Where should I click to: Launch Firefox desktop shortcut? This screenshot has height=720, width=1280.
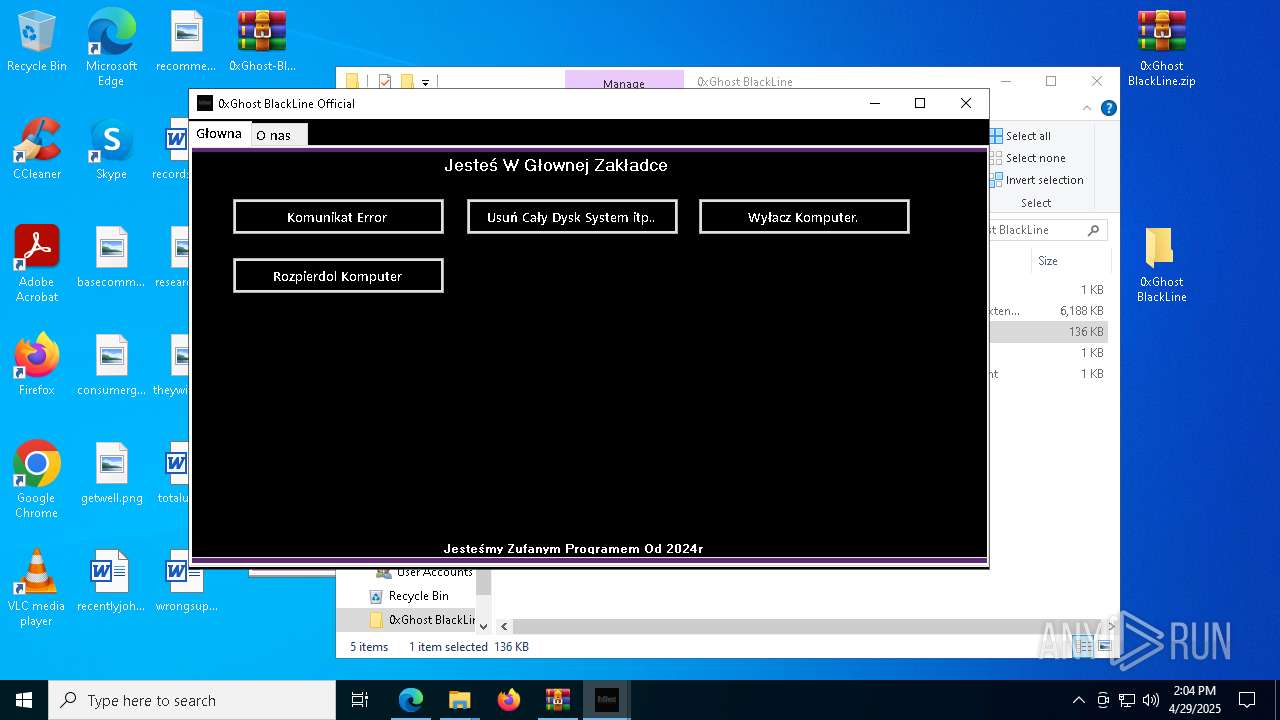coord(36,365)
